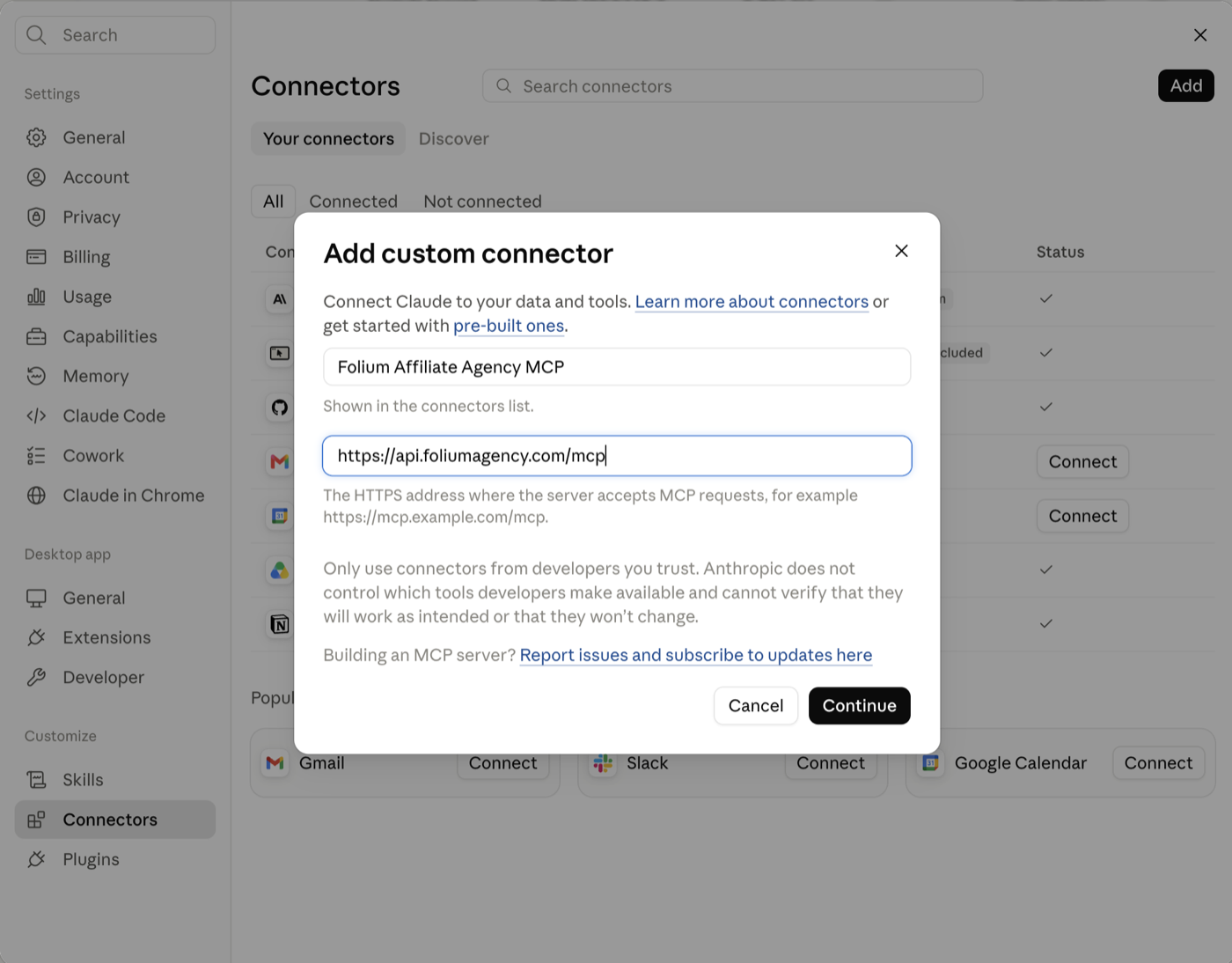The image size is (1232, 963).
Task: Click the General settings gear icon
Action: click(36, 137)
